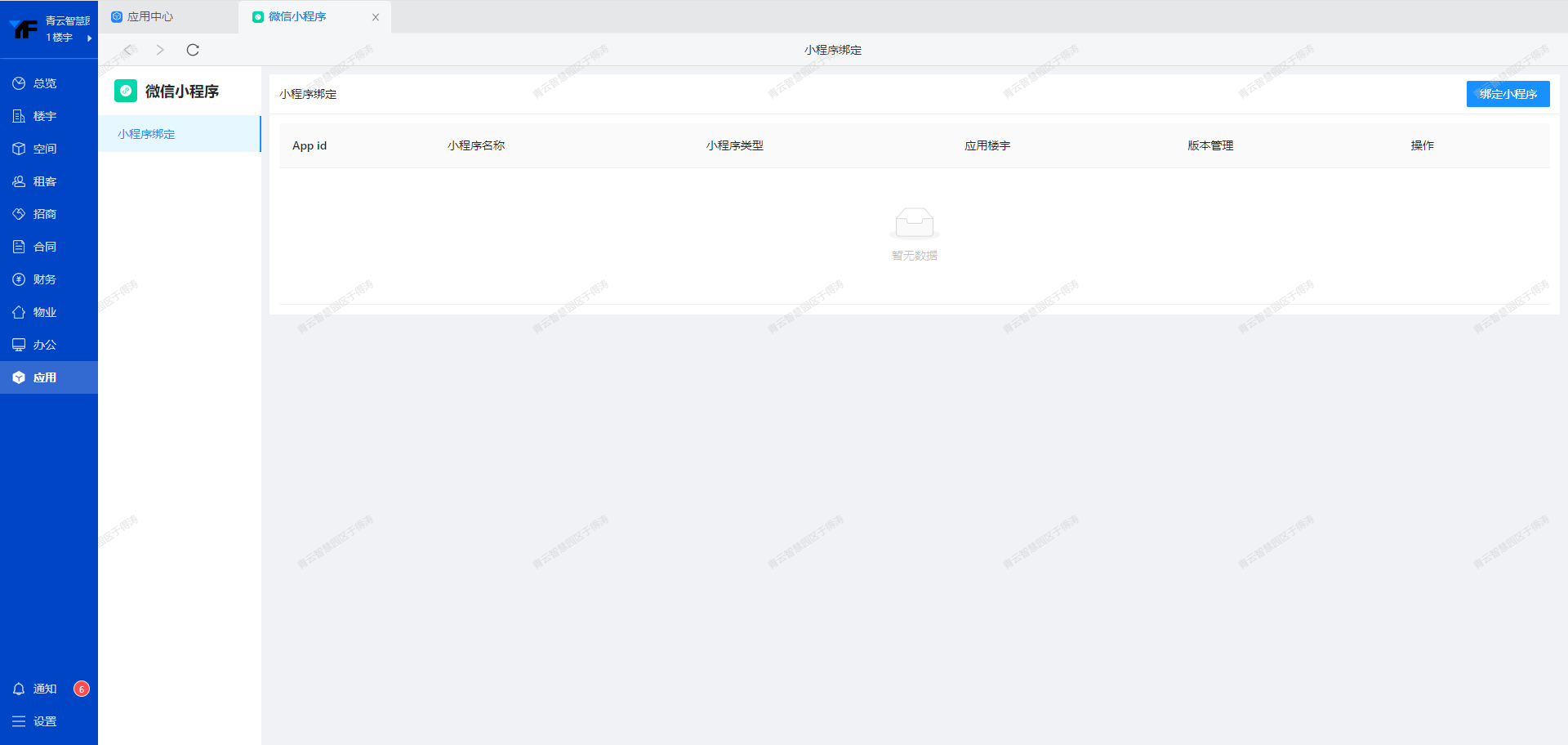The width and height of the screenshot is (1568, 745).
Task: Open 通知 notifications bell
Action: [x=19, y=689]
